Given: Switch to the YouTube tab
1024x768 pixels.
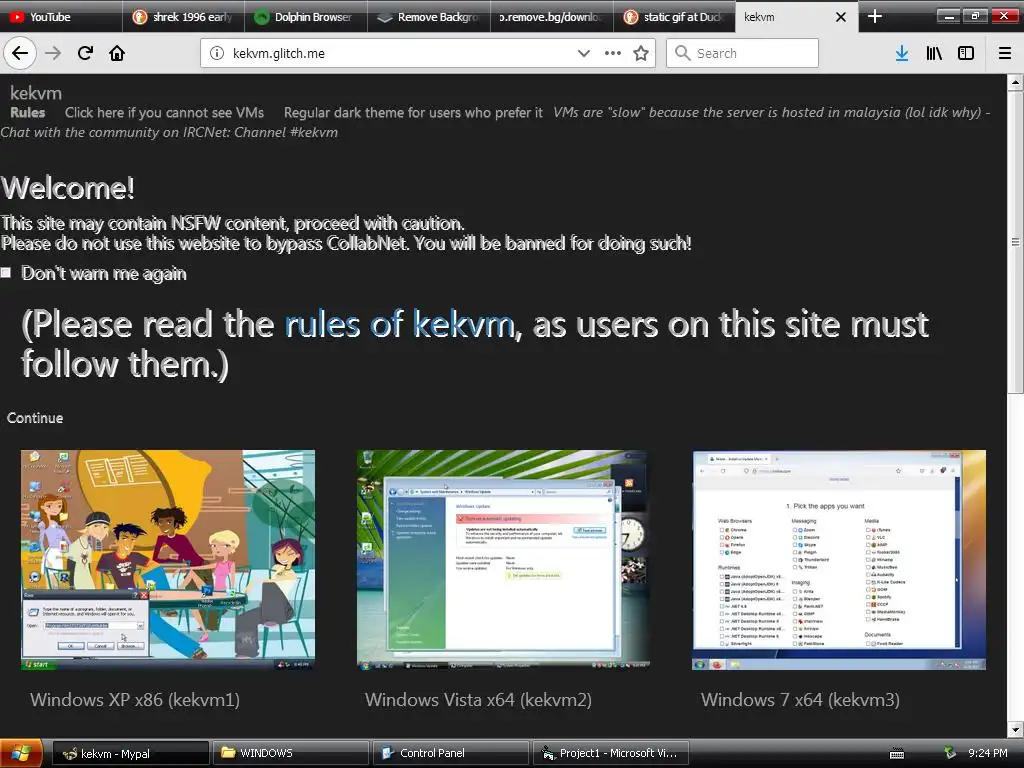Looking at the screenshot, I should [x=61, y=16].
